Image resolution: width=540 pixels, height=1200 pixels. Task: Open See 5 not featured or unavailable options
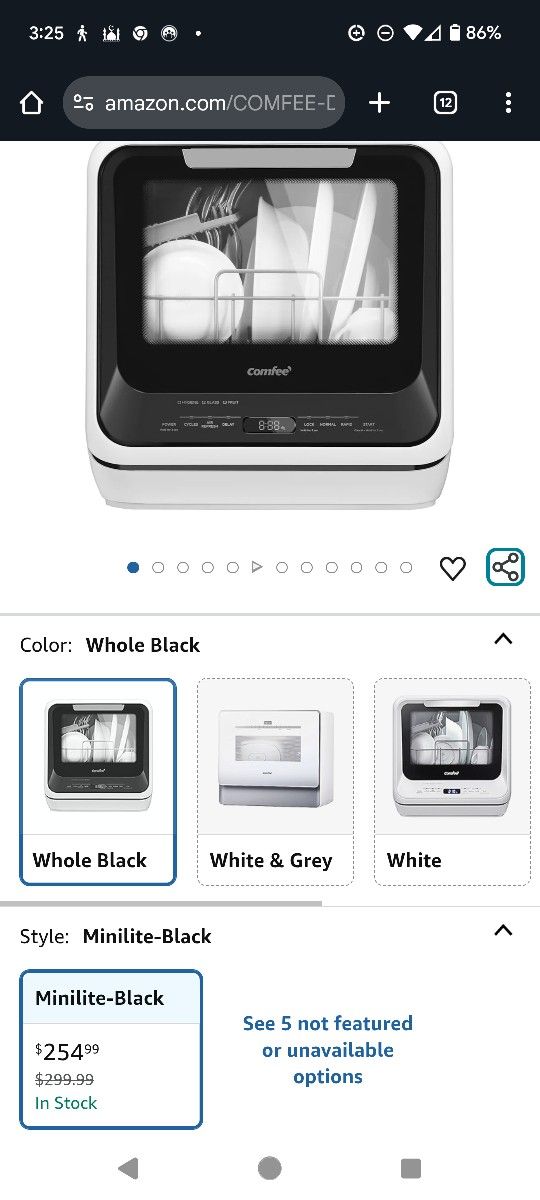(328, 1050)
